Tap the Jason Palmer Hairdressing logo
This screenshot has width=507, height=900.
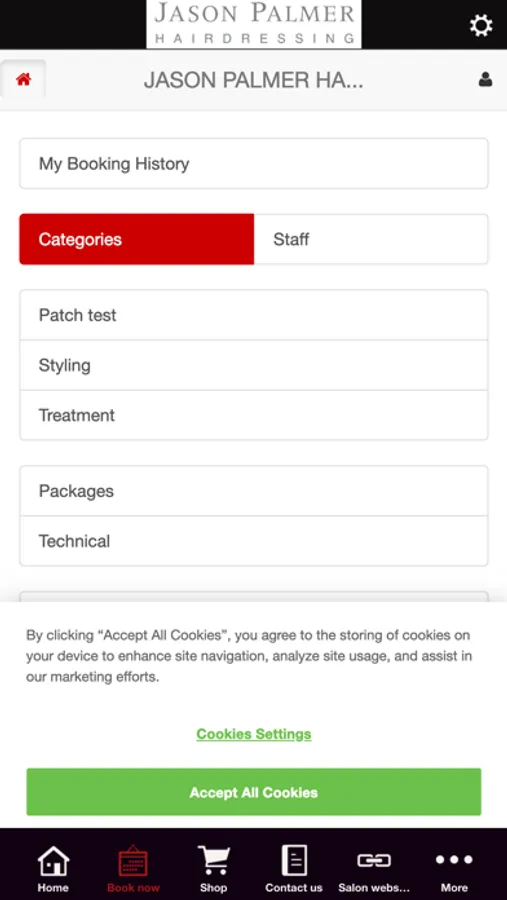click(254, 24)
